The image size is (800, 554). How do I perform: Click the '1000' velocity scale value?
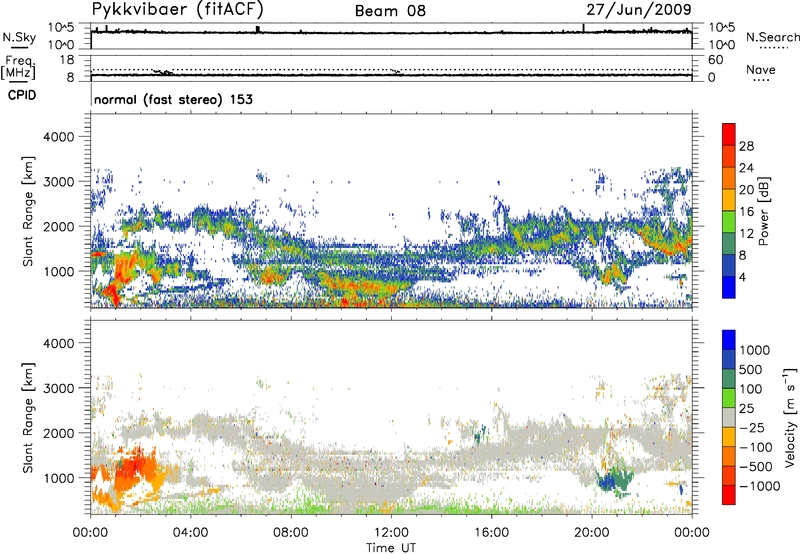point(755,350)
